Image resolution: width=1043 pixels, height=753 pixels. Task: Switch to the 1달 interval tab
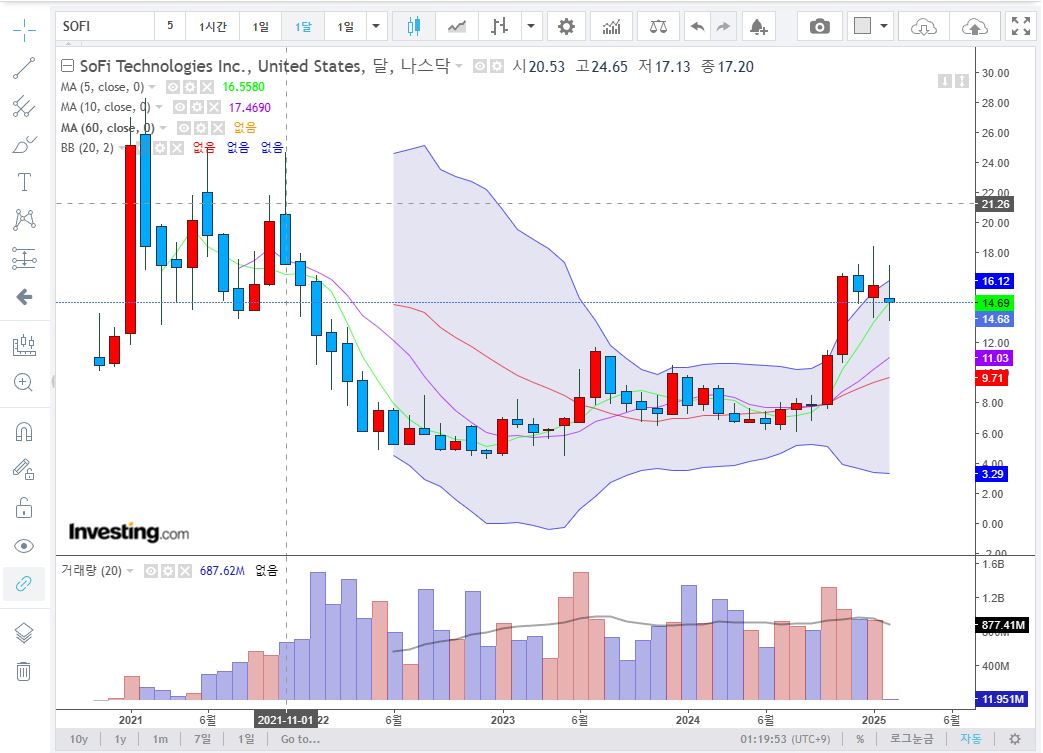pyautogui.click(x=302, y=26)
